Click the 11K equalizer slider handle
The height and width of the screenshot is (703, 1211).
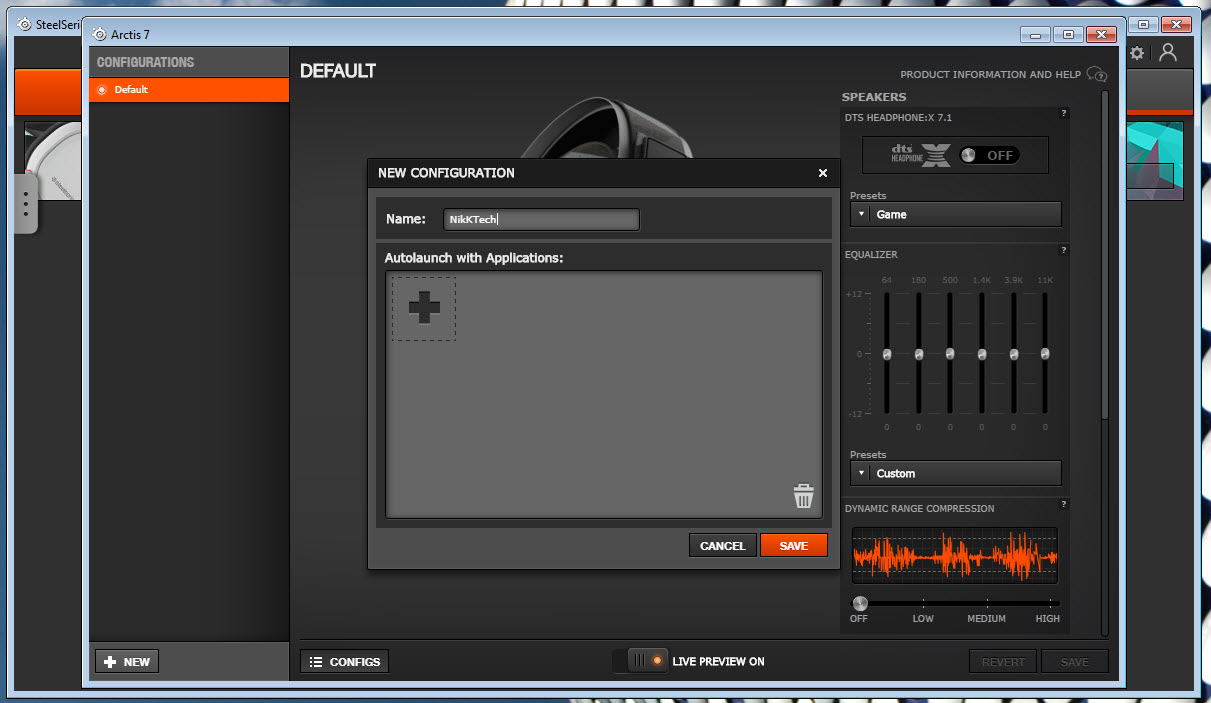point(1045,354)
